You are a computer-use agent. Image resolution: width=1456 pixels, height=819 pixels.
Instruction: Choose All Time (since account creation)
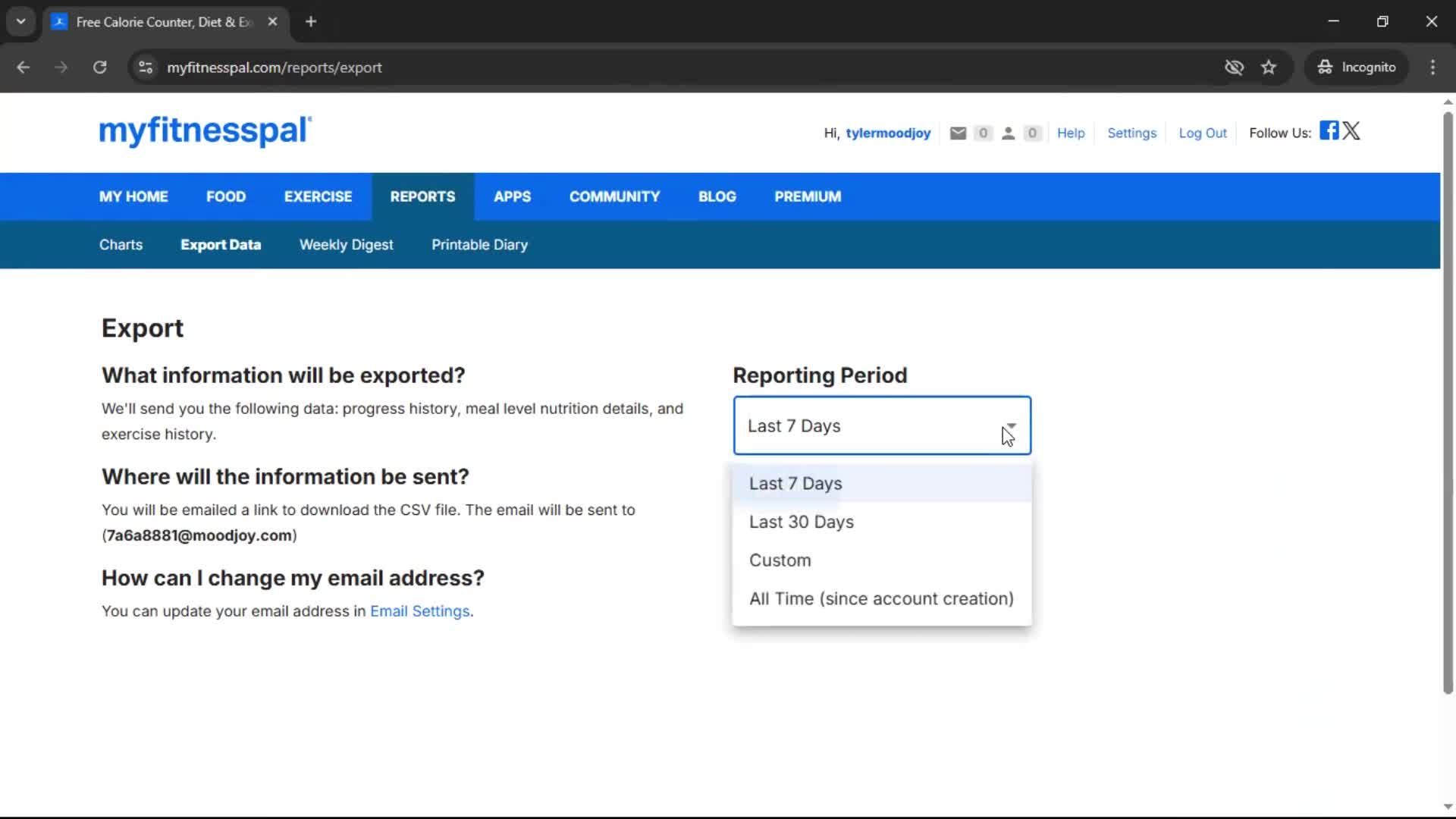(x=882, y=599)
